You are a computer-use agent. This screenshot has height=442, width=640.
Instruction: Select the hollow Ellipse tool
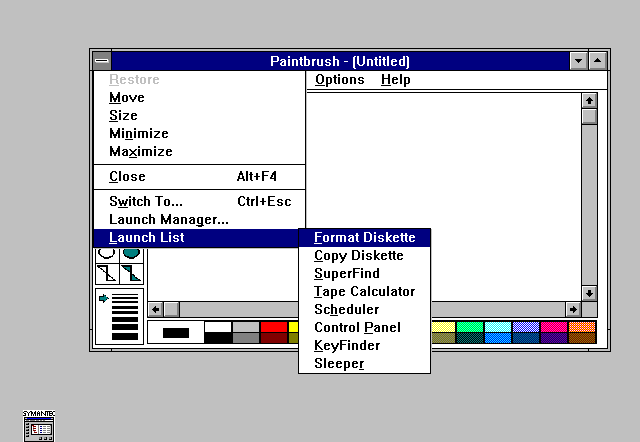click(x=107, y=255)
